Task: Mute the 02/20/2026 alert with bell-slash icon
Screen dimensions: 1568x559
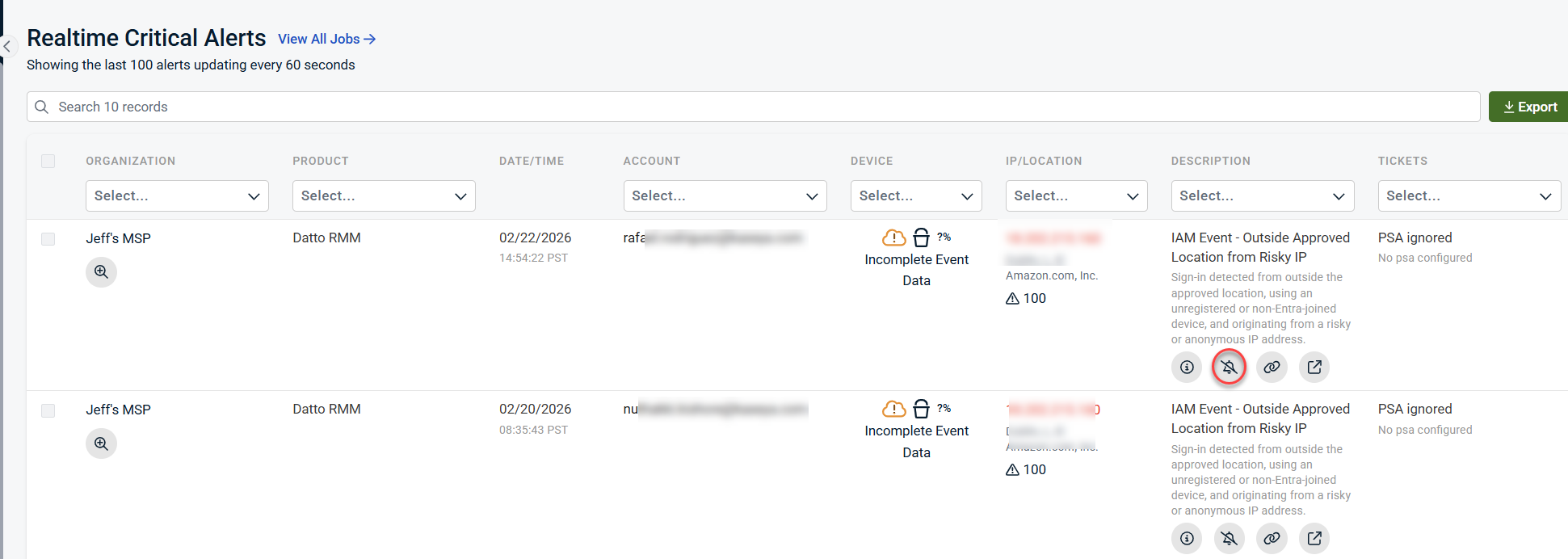Action: (x=1229, y=539)
